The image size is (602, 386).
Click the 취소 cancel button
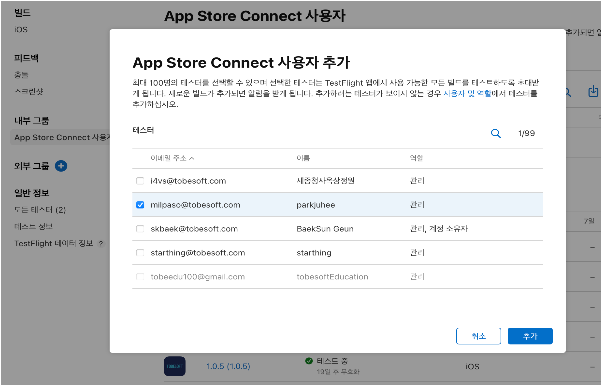[x=478, y=336]
